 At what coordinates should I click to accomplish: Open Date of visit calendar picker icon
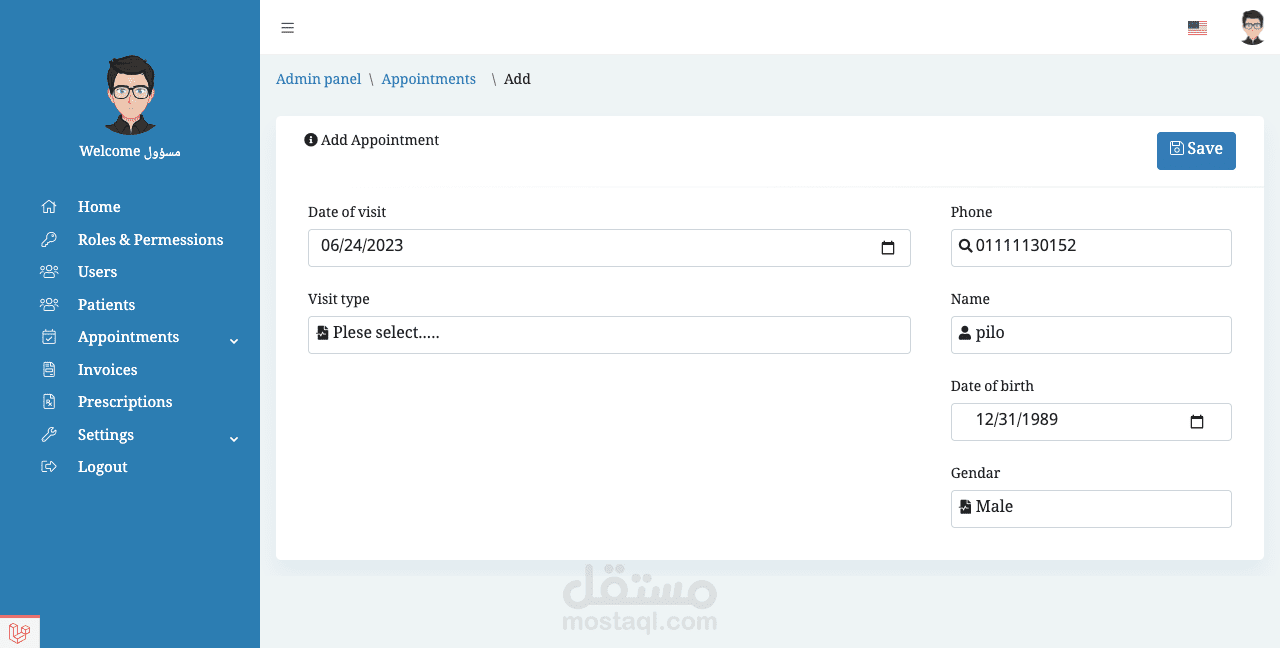click(x=888, y=248)
